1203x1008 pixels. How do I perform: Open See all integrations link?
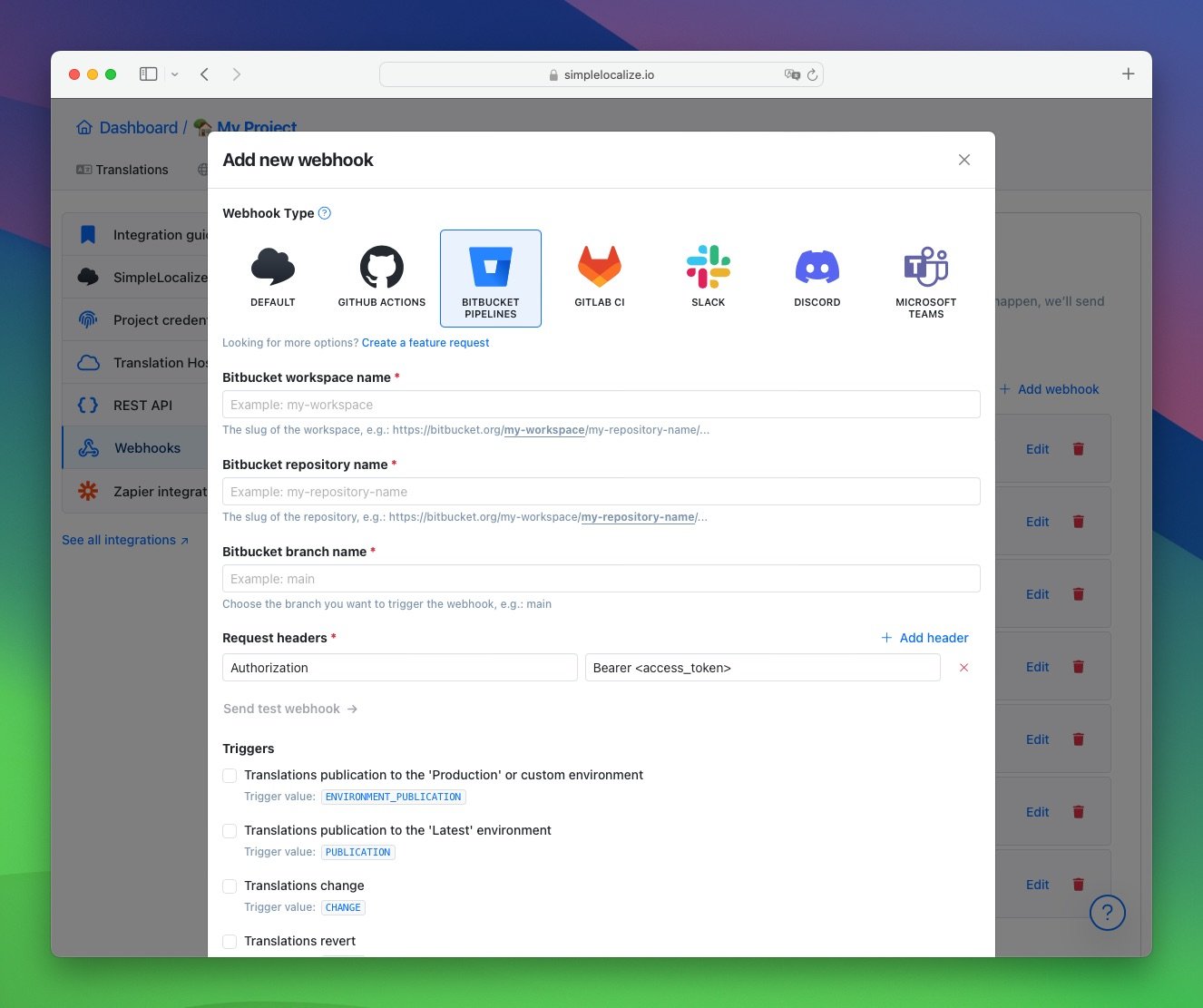(x=125, y=540)
